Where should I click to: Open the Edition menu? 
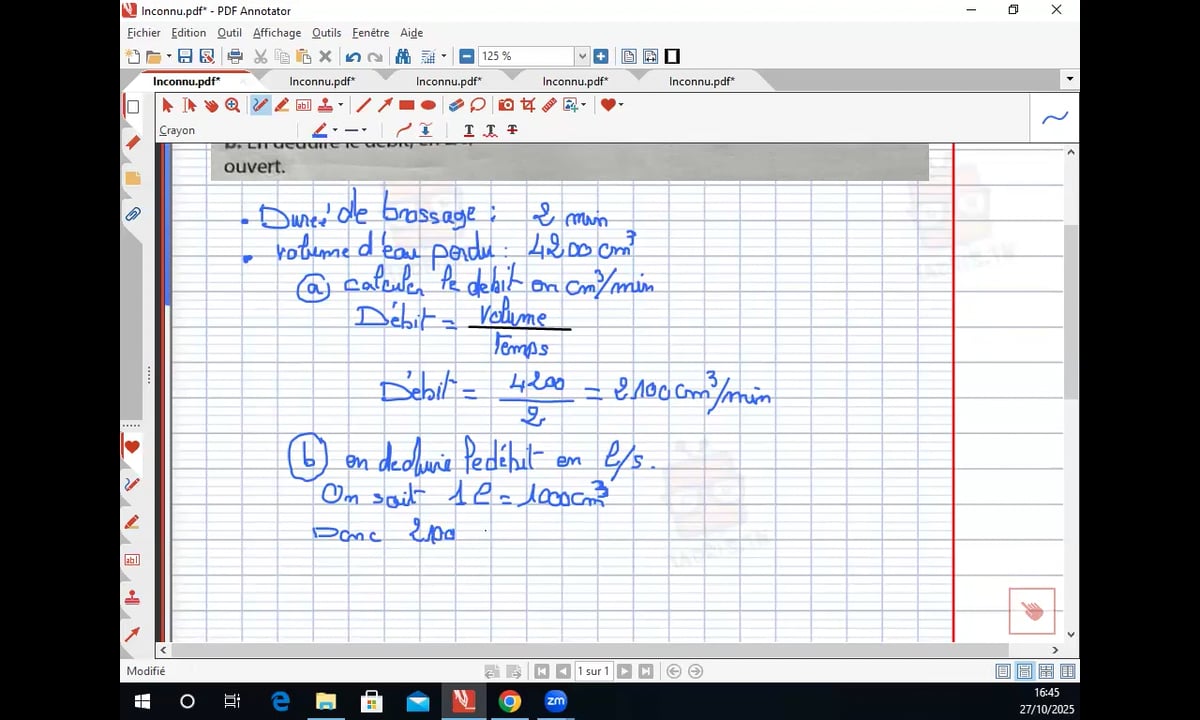coord(189,33)
